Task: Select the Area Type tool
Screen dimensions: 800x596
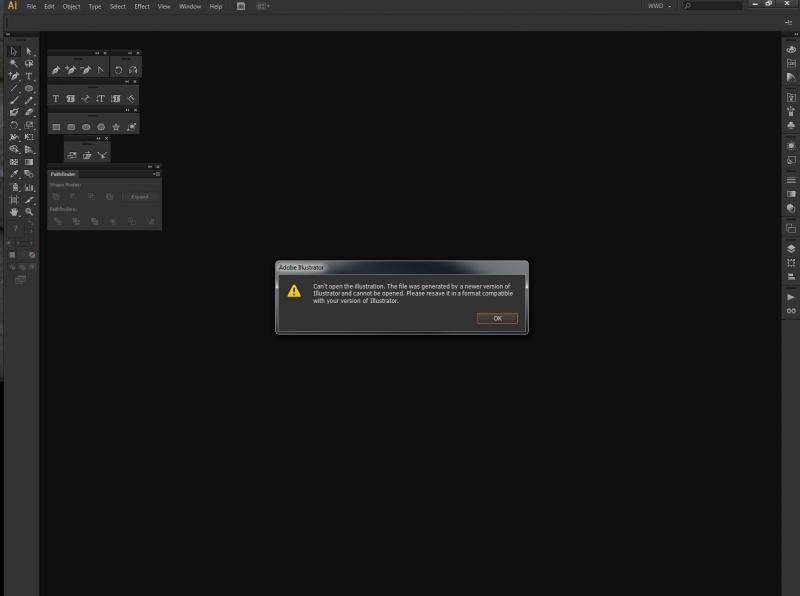Action: (71, 98)
